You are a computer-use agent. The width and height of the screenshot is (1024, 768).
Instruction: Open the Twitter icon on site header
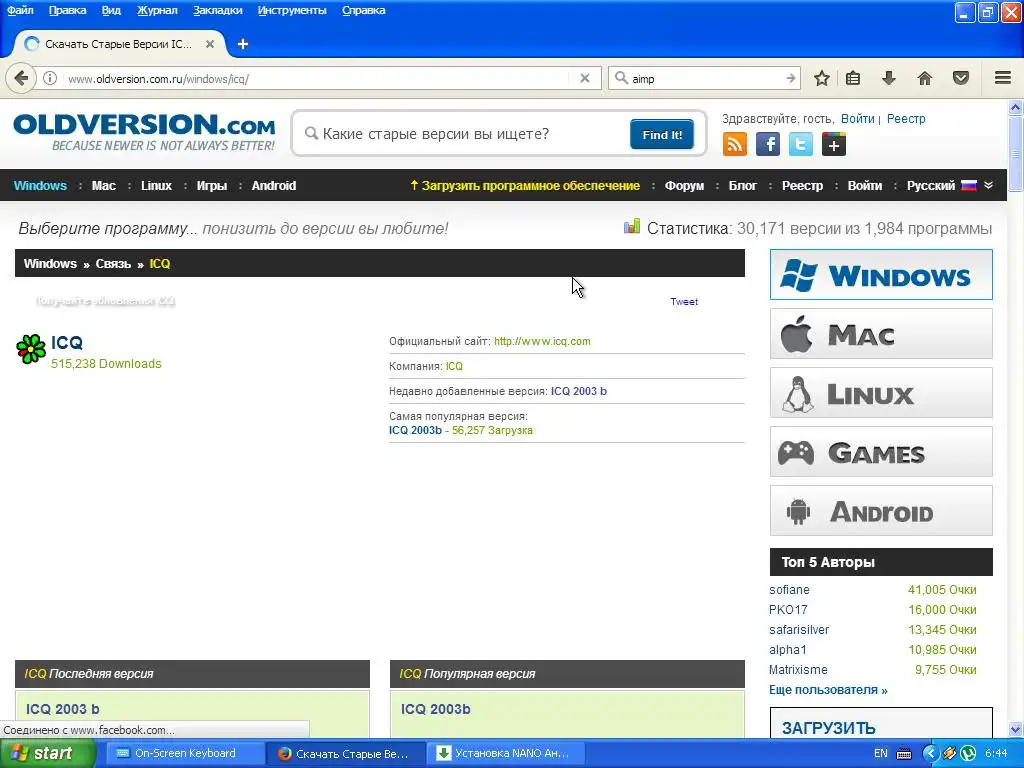point(801,144)
